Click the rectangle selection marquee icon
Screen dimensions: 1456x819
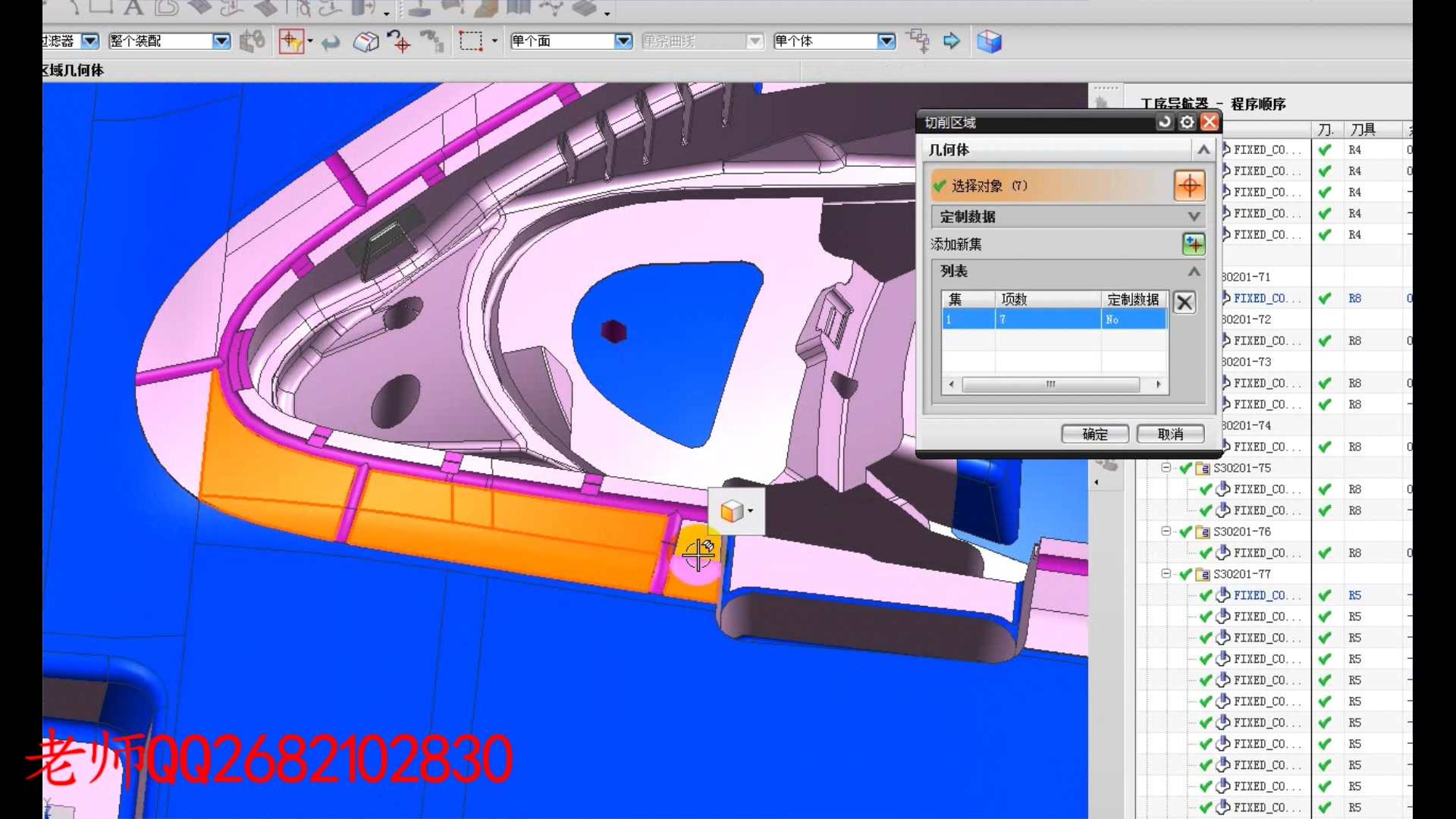(470, 41)
